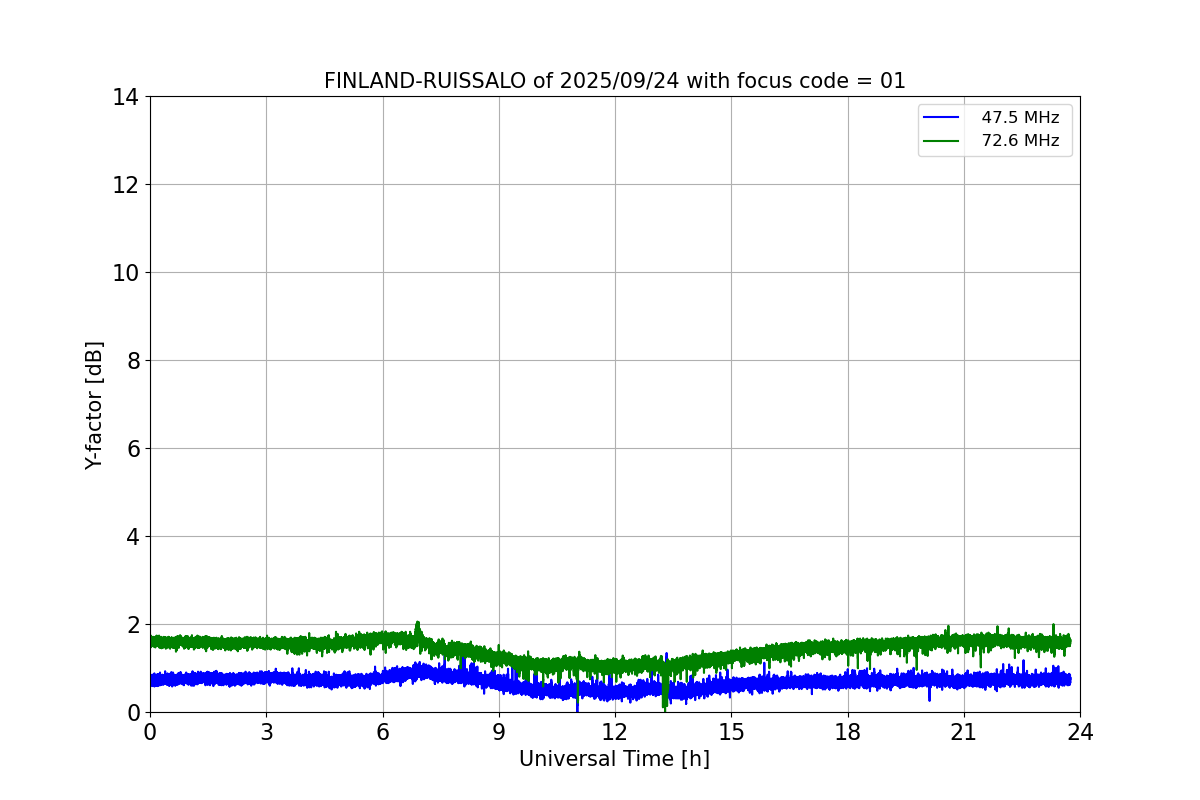Click the Y-factor [dB] axis label

[x=94, y=405]
